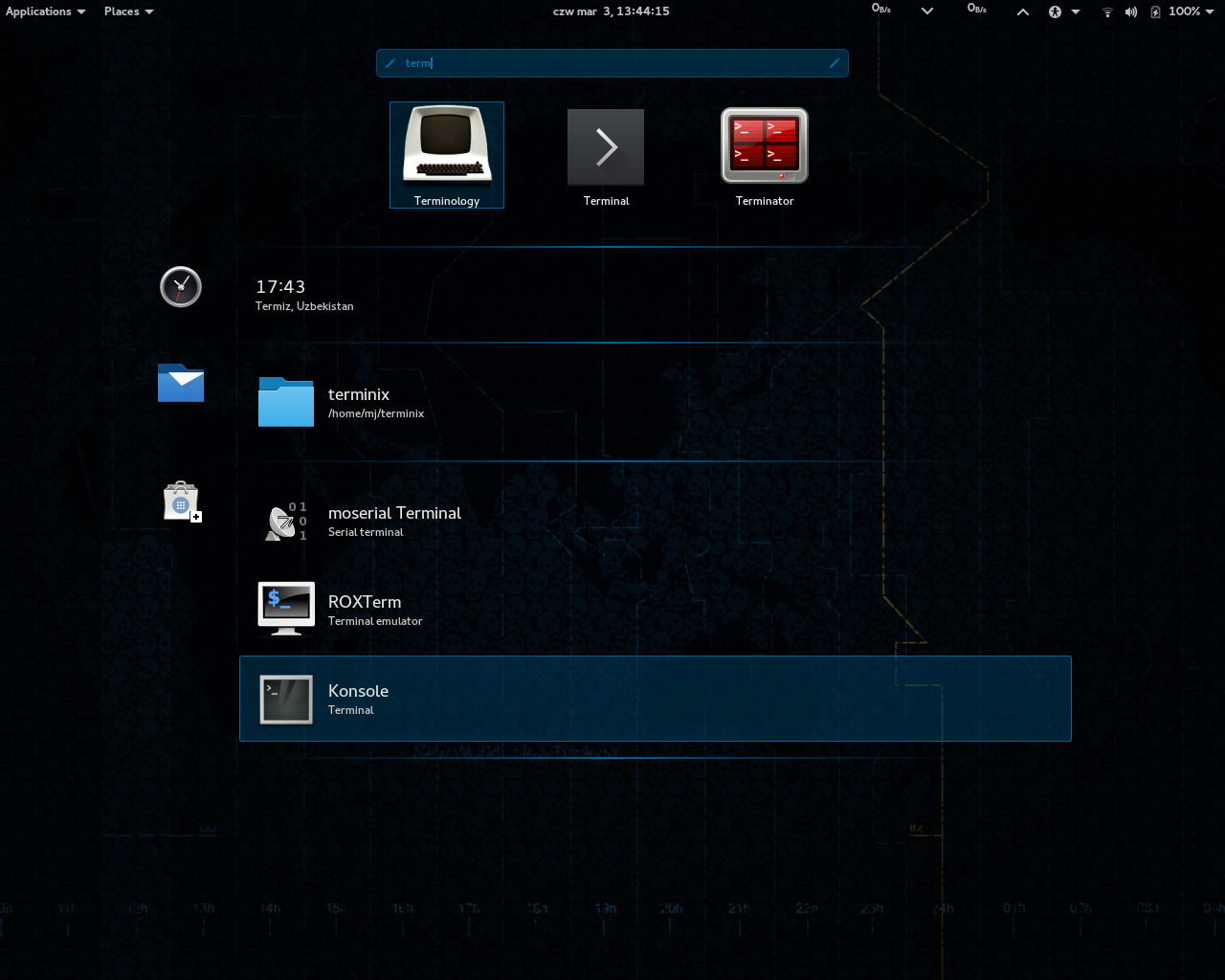Click the Konsole terminal icon

pyautogui.click(x=286, y=700)
